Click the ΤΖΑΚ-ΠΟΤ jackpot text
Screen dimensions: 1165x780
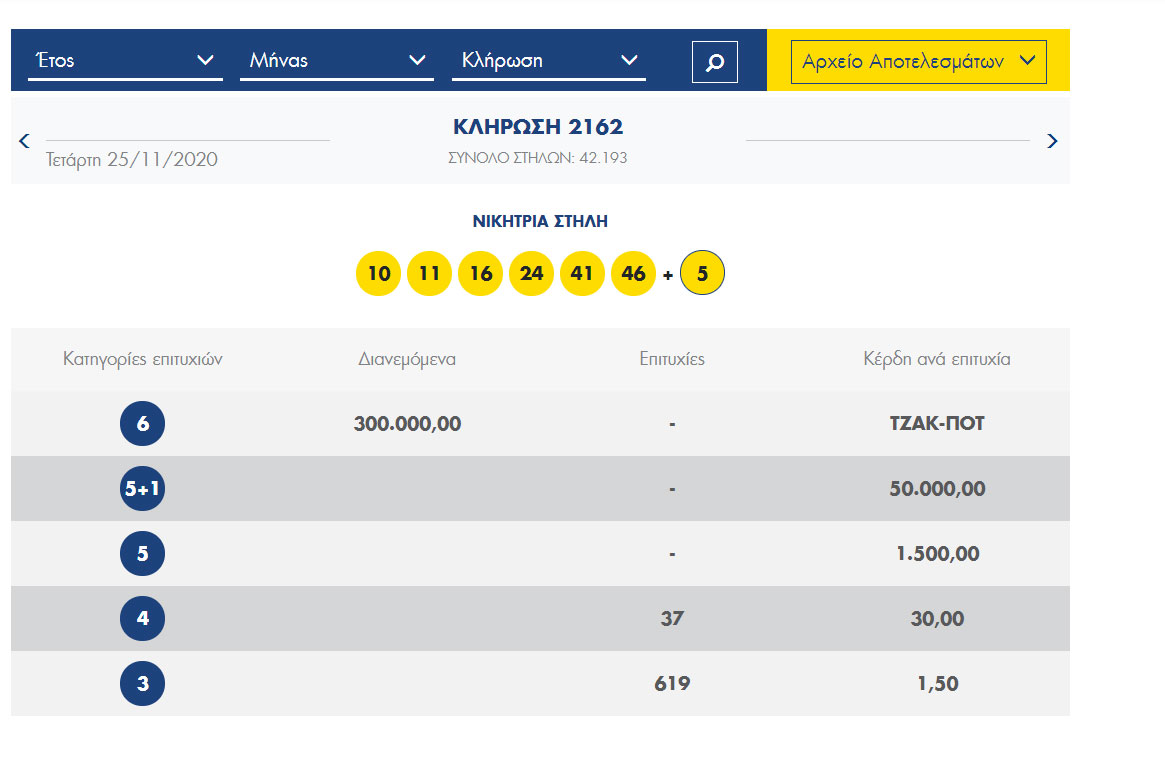click(937, 424)
